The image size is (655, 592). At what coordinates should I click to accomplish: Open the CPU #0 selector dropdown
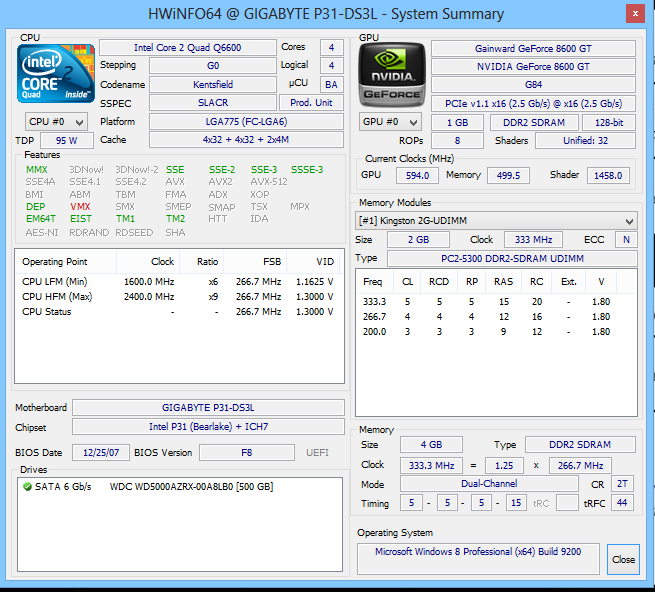coord(56,122)
